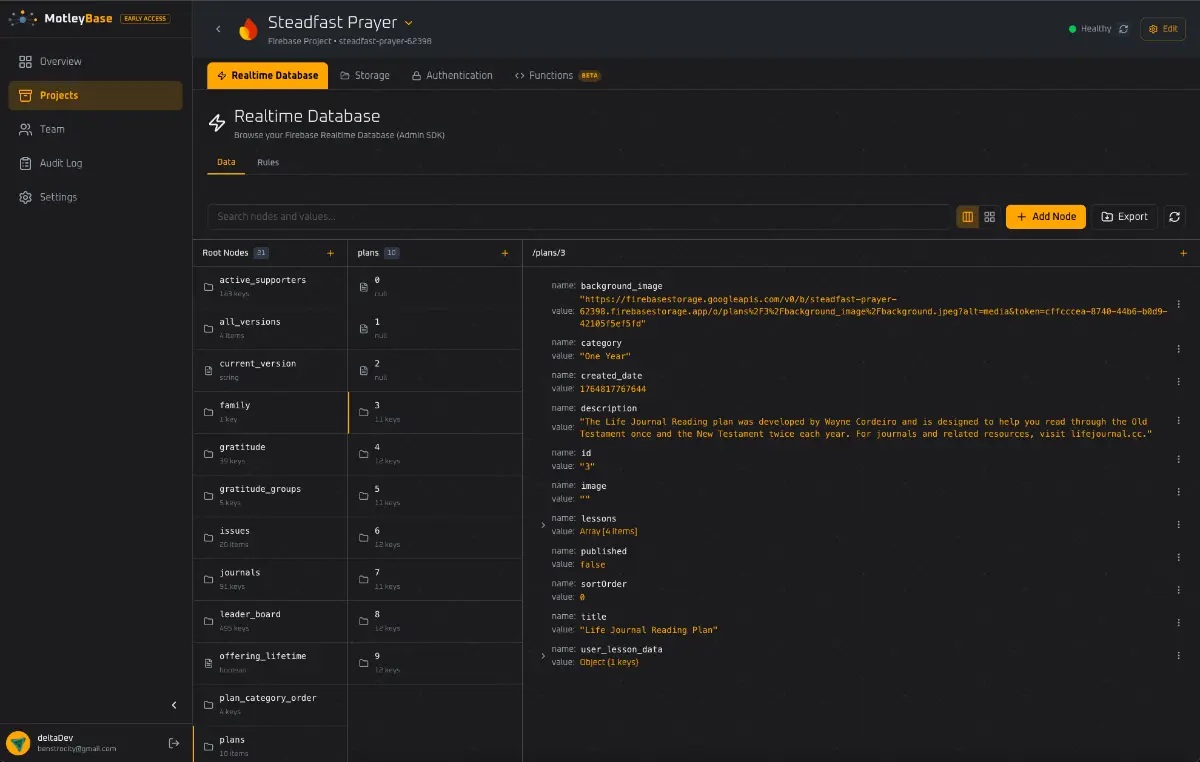The height and width of the screenshot is (762, 1200).
Task: Click the back arrow beside the project name
Action: (x=218, y=29)
